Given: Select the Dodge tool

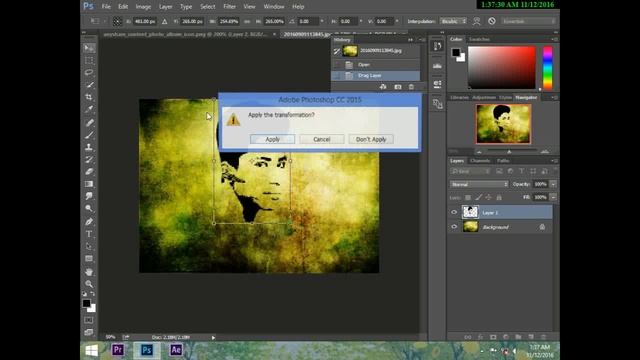Looking at the screenshot, I should pos(89,209).
